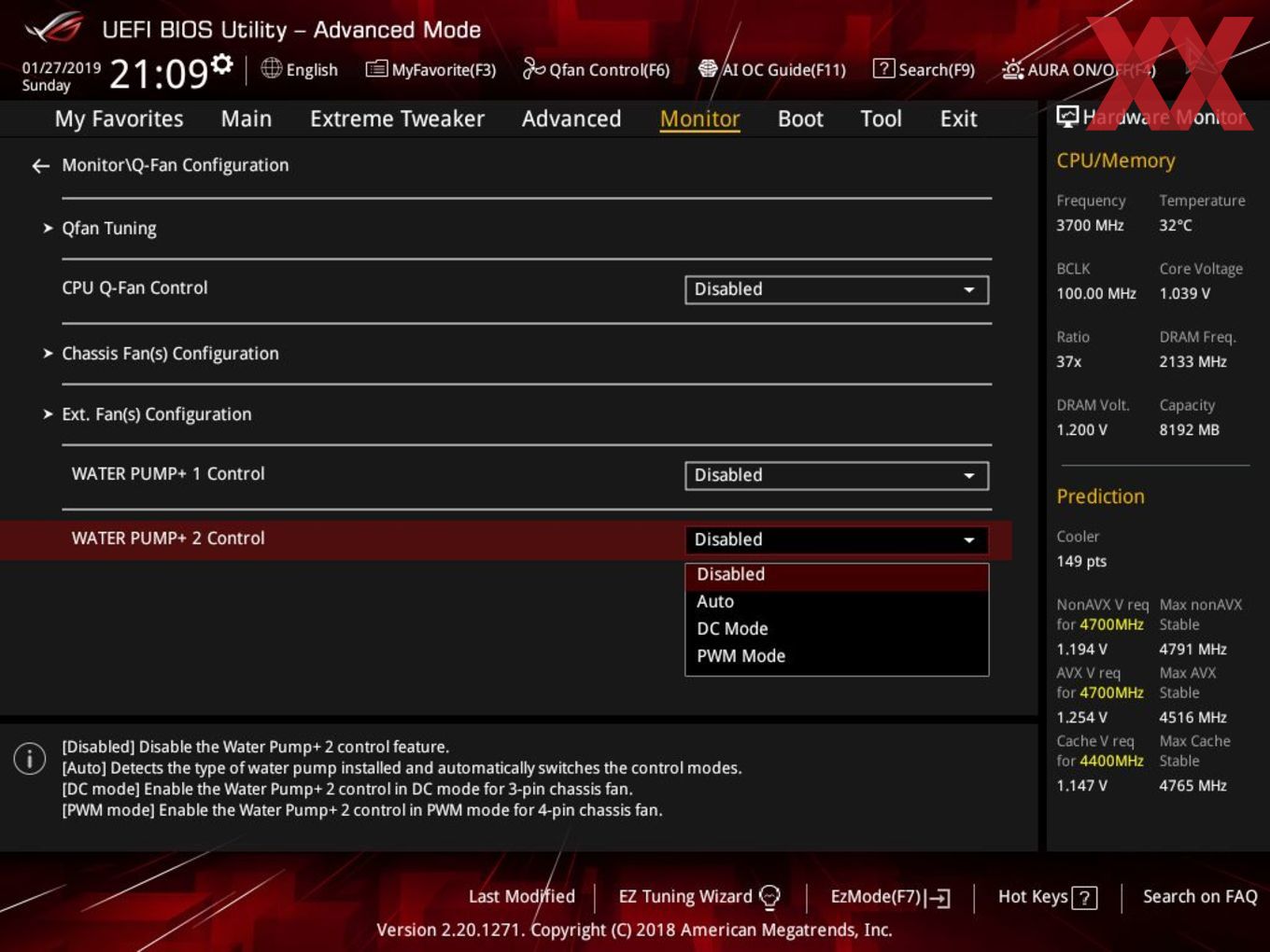
Task: Click the Qfan Control fan icon
Action: pyautogui.click(x=533, y=68)
